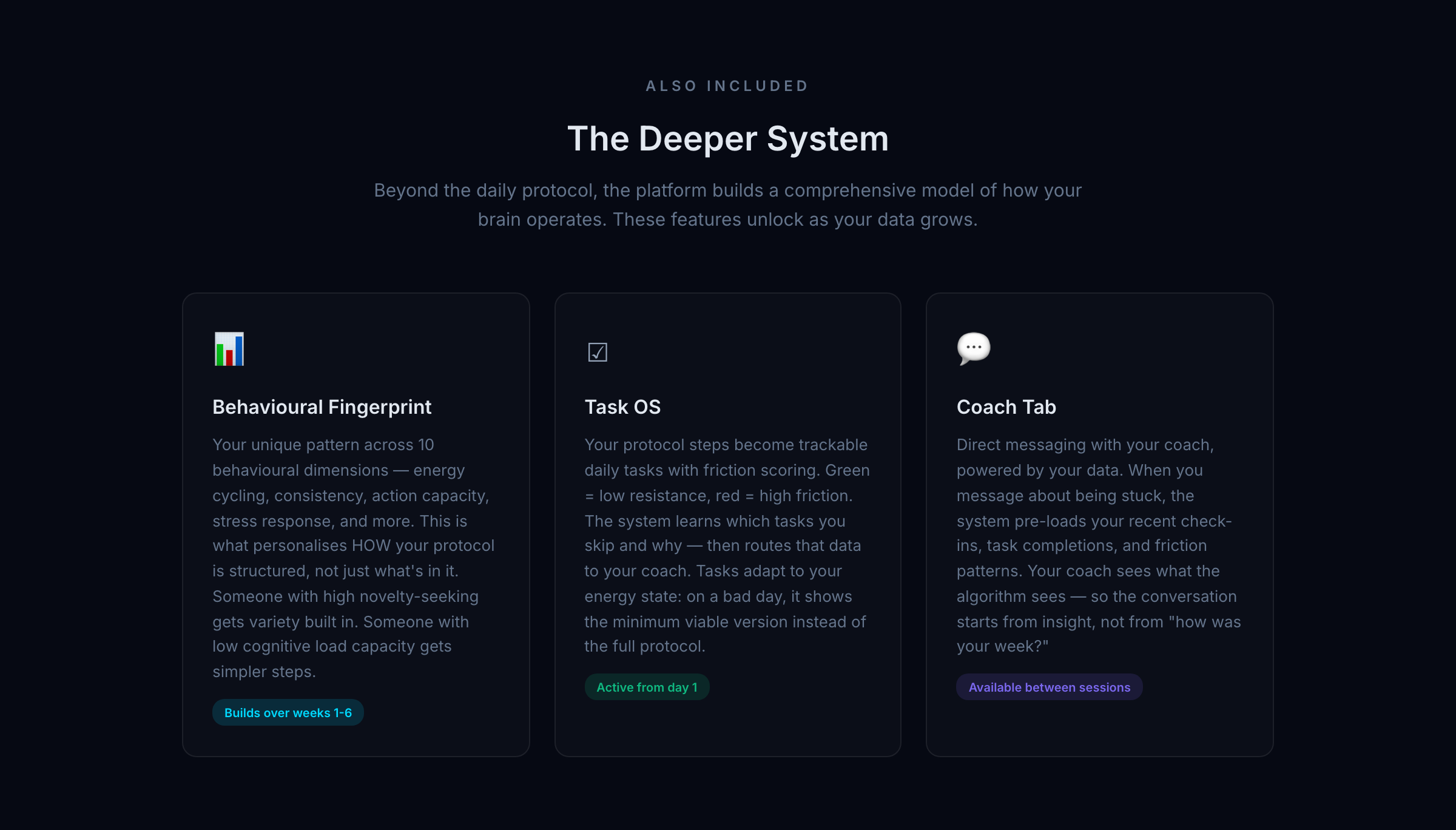Click the bar chart icon
The width and height of the screenshot is (1456, 830).
[229, 349]
